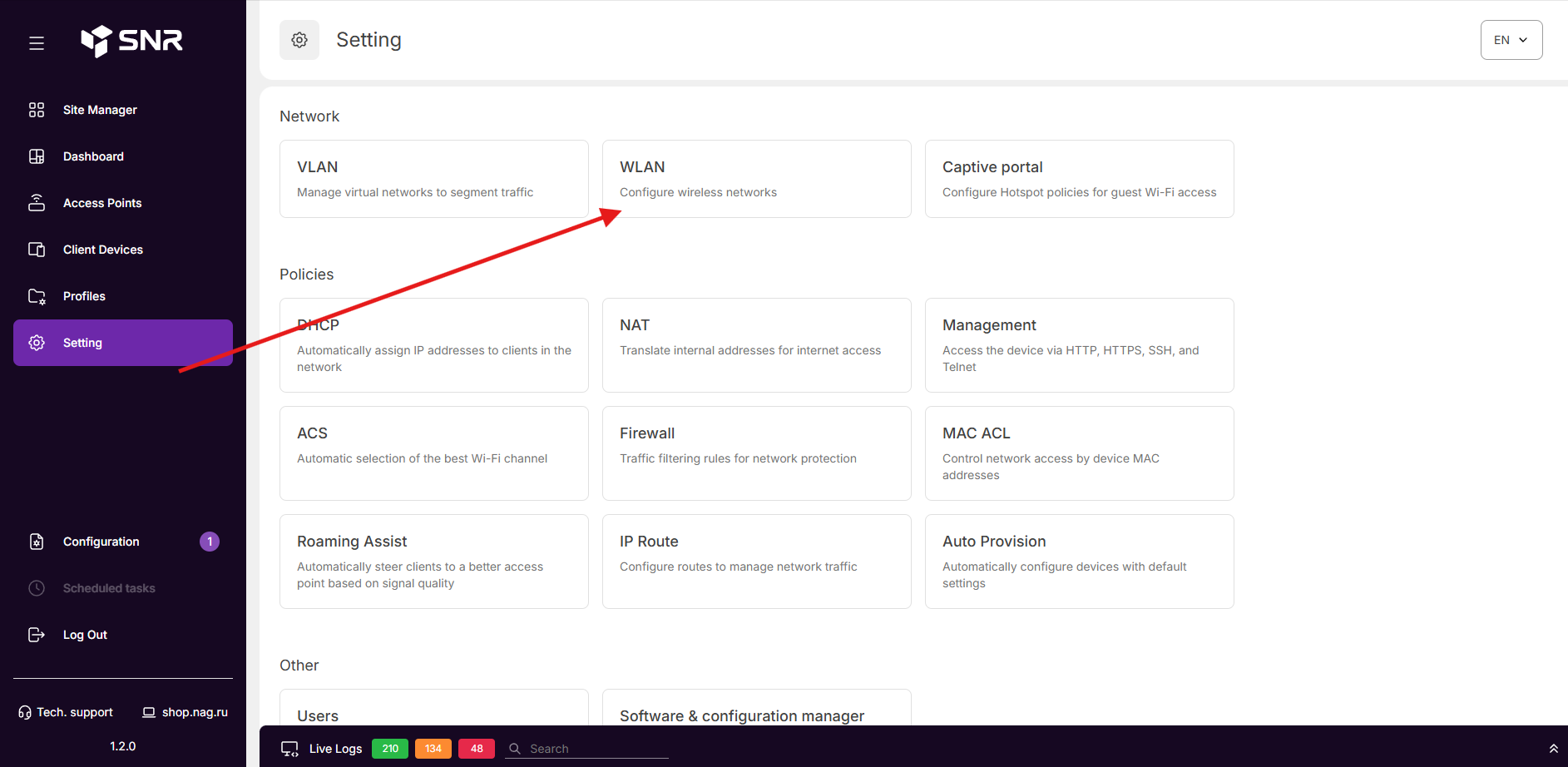Open the Auto Provision card
Viewport: 1568px width, 767px height.
1080,562
